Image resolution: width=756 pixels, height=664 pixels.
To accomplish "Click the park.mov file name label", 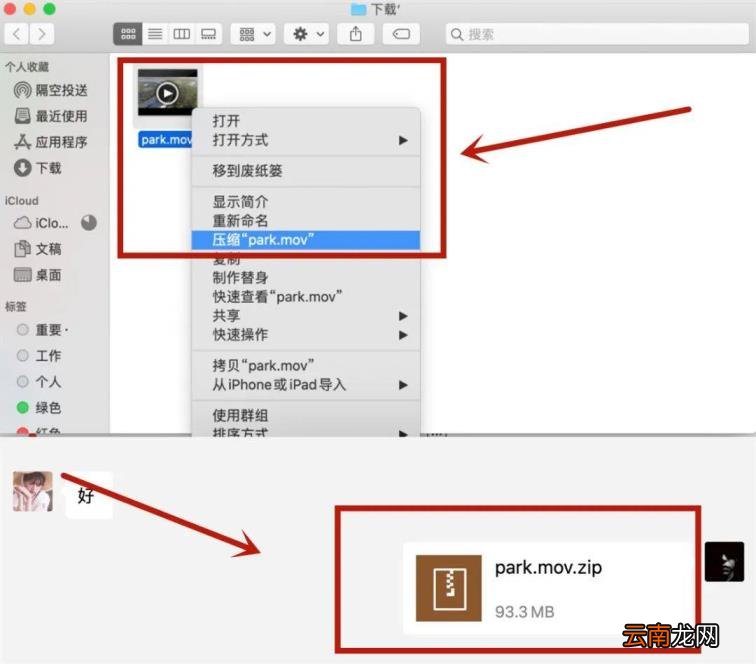I will (165, 140).
